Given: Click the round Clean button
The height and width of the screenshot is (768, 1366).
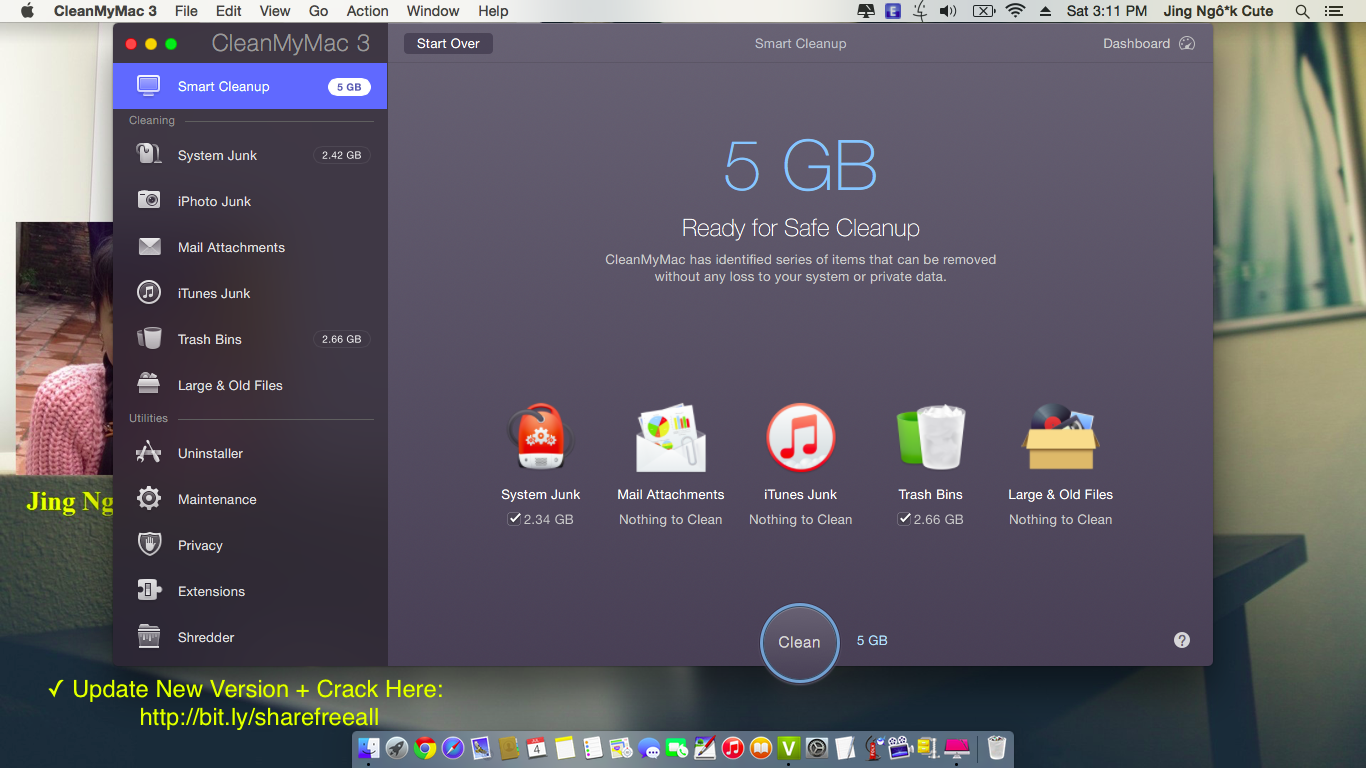Looking at the screenshot, I should tap(799, 642).
